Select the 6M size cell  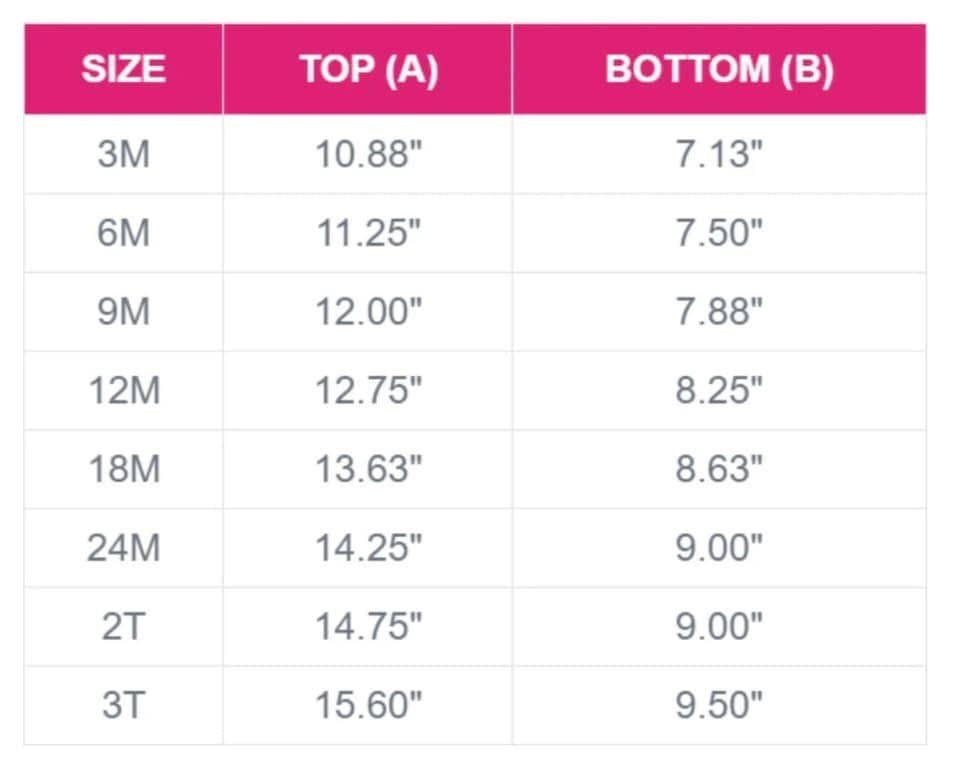tap(123, 233)
